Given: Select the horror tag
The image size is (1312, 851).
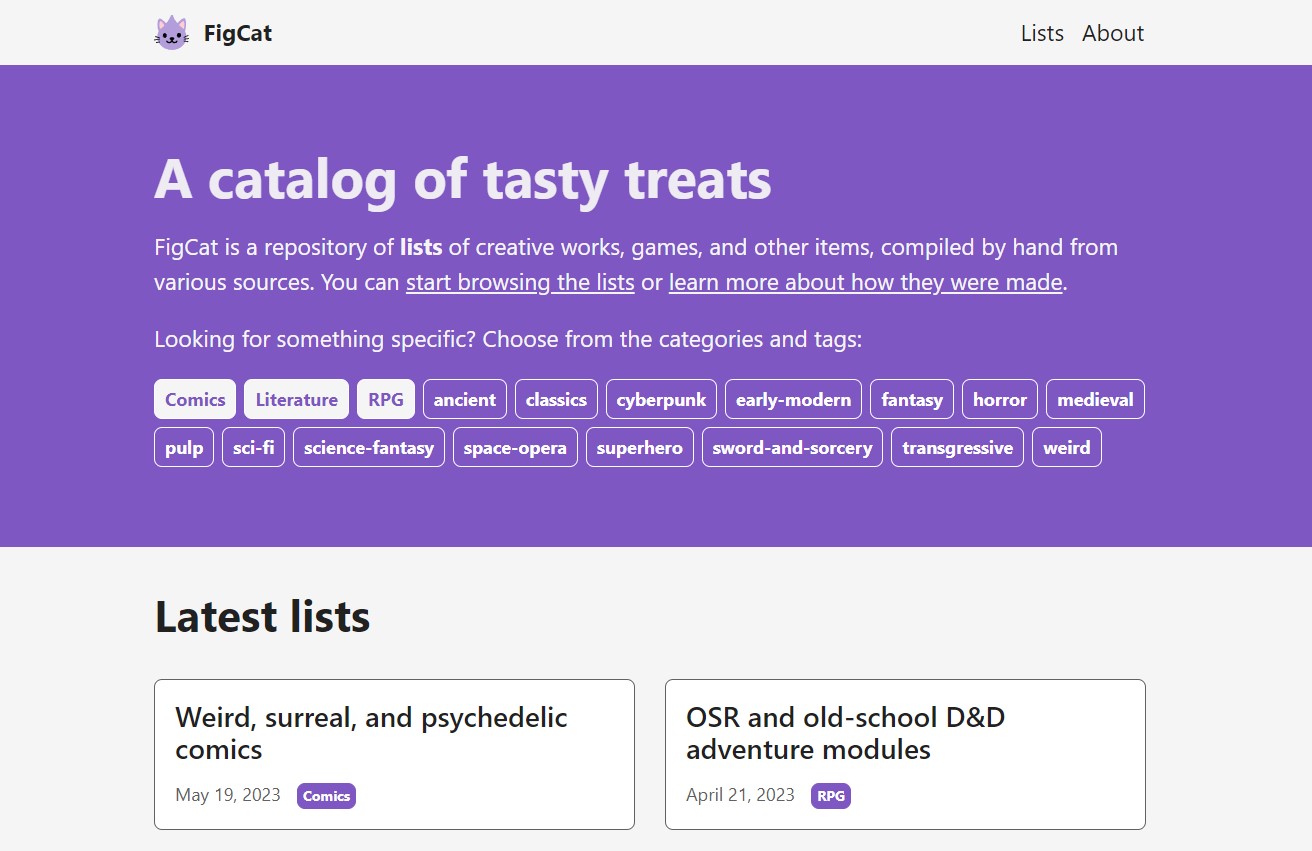Looking at the screenshot, I should point(999,399).
